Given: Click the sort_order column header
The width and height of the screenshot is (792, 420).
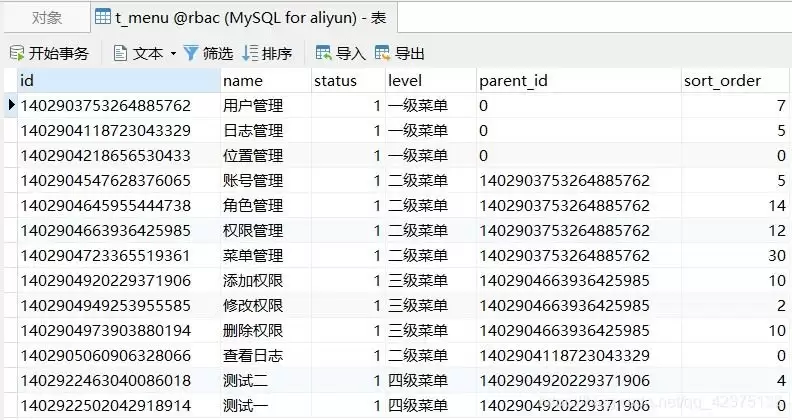Looking at the screenshot, I should click(x=735, y=81).
